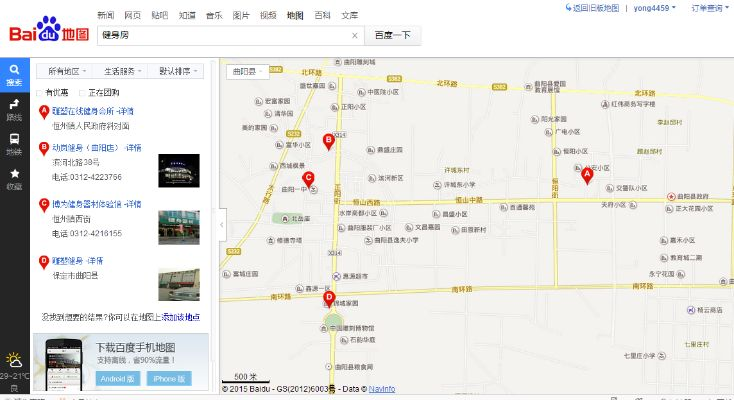Screen dimensions: 734x400
Task: Switch to the 知道 tab
Action: [x=187, y=15]
